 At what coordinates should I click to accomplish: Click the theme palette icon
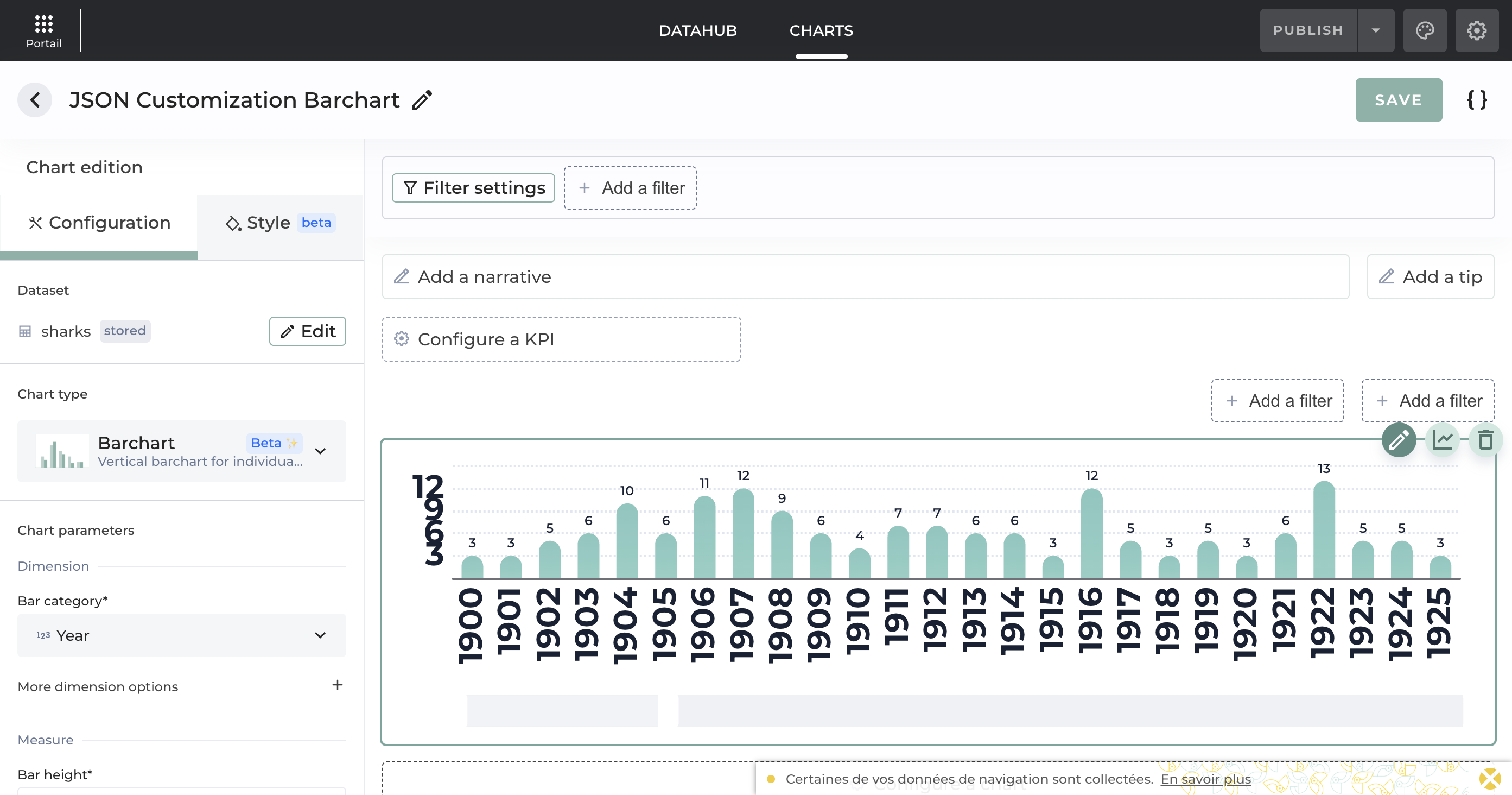point(1425,30)
